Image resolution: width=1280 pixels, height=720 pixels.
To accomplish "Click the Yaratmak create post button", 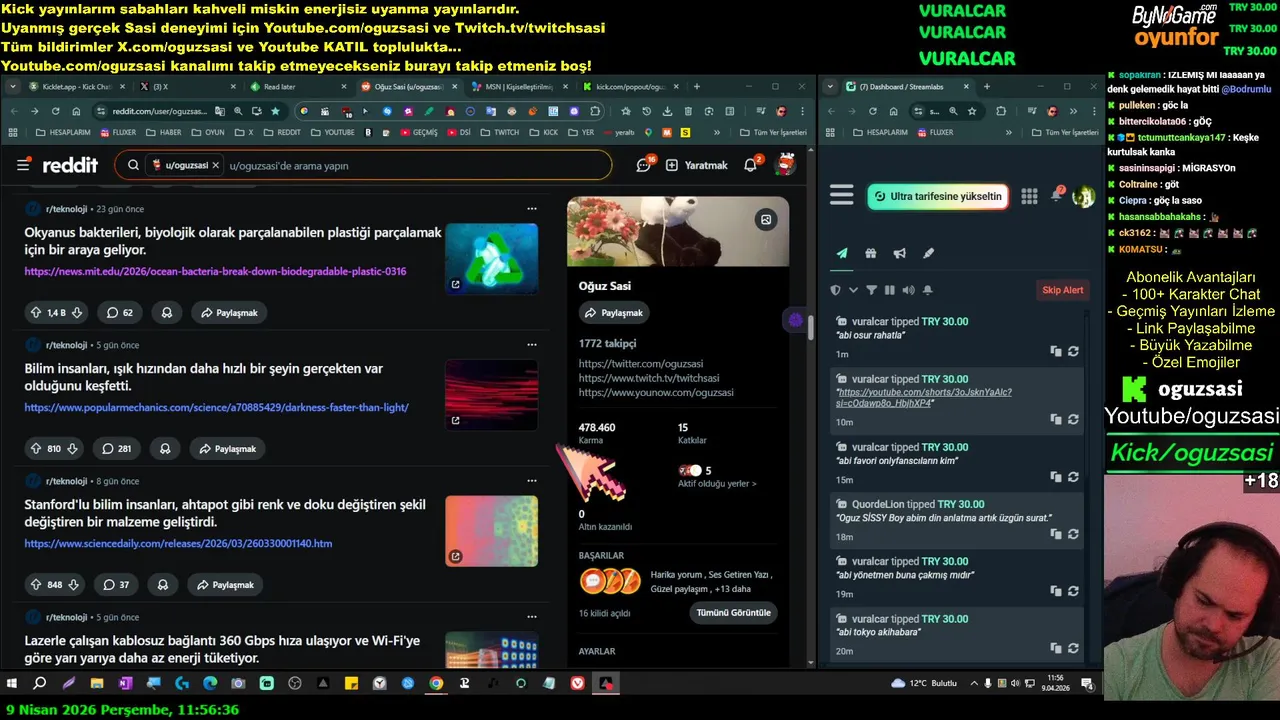I will (x=697, y=165).
